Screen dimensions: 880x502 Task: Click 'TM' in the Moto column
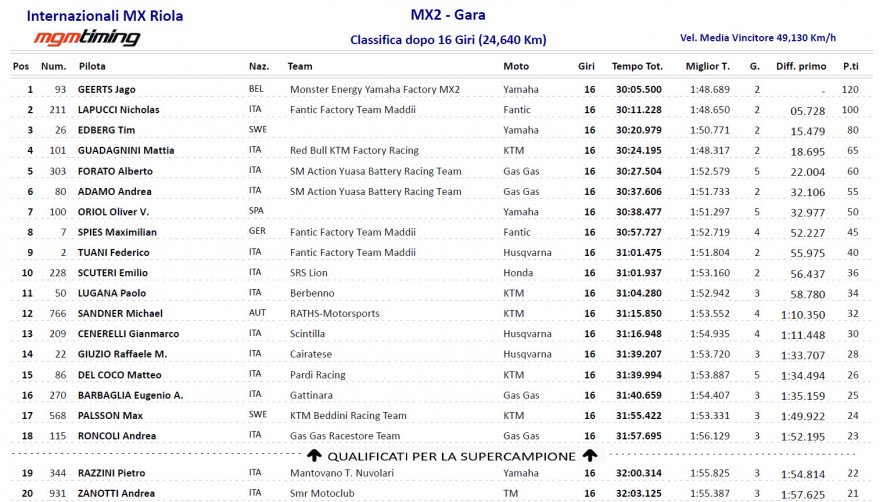[510, 494]
